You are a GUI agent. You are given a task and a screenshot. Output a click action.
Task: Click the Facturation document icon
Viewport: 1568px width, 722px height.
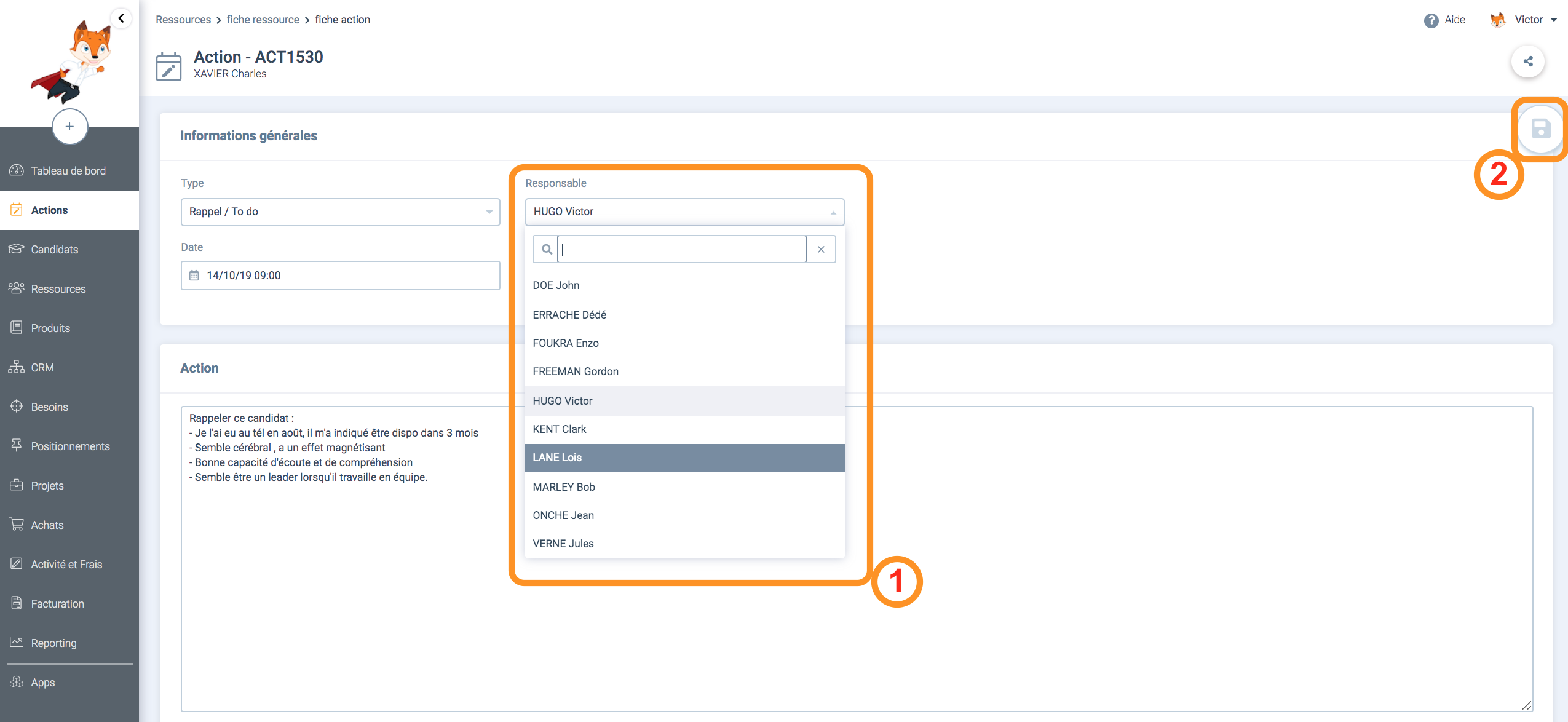click(17, 603)
